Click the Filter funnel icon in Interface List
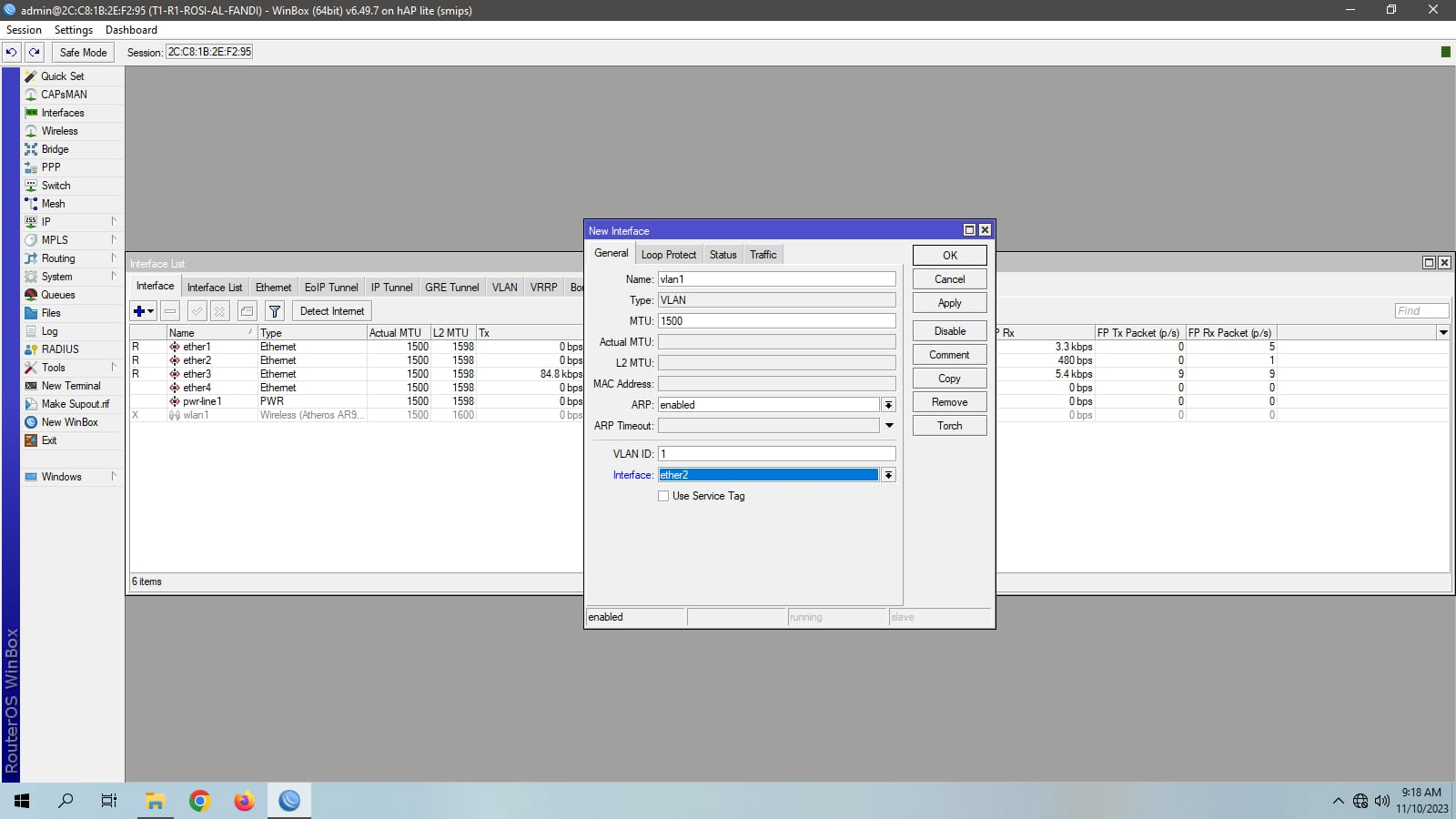The width and height of the screenshot is (1456, 819). pyautogui.click(x=275, y=311)
